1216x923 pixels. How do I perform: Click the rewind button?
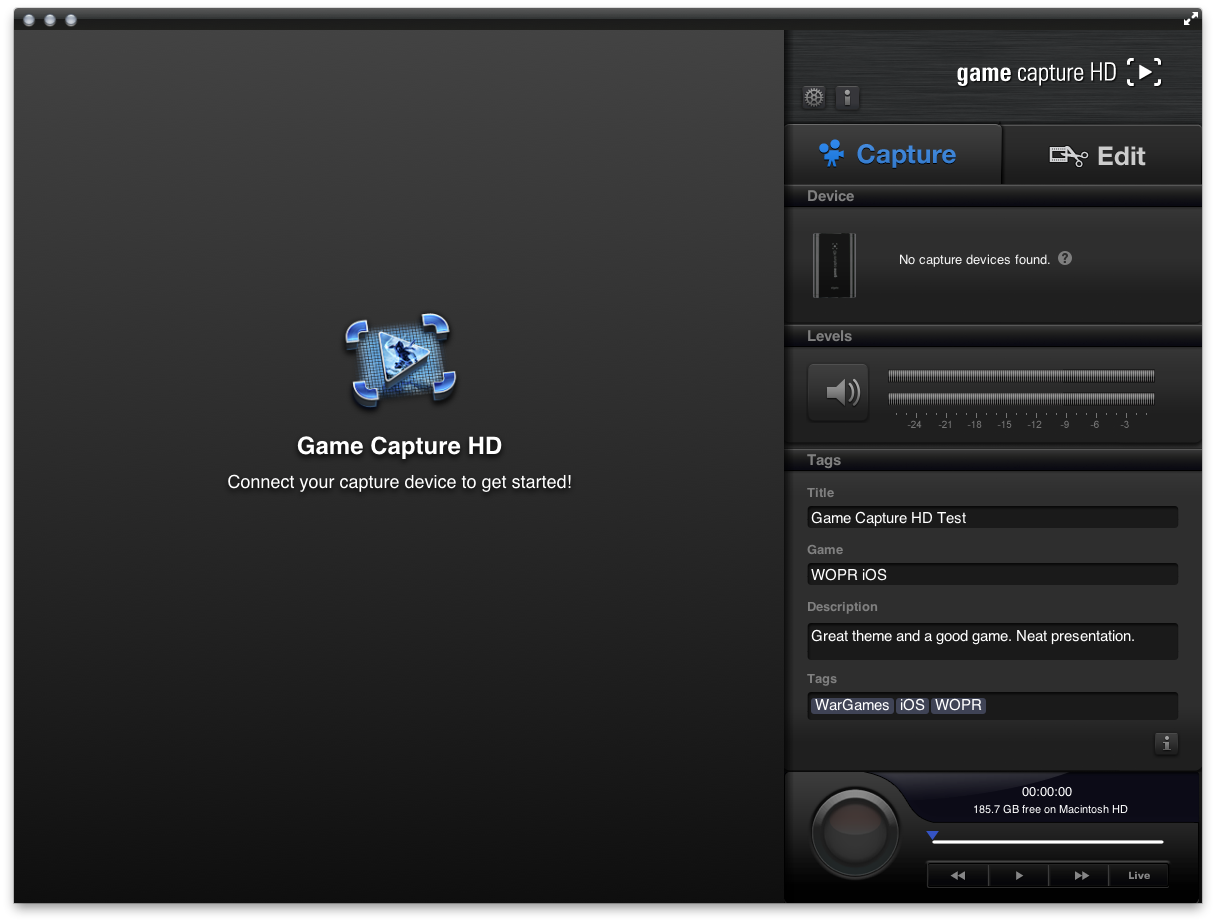click(x=957, y=875)
